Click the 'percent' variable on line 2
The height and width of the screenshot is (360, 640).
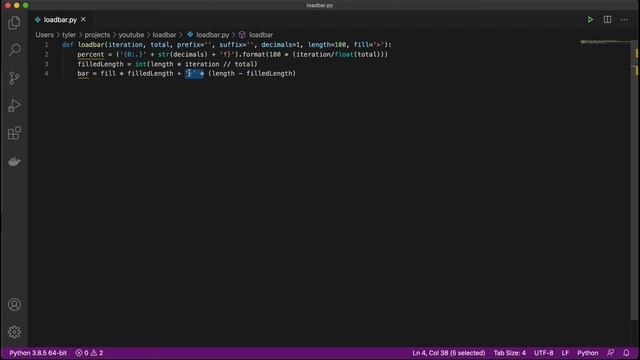click(91, 54)
